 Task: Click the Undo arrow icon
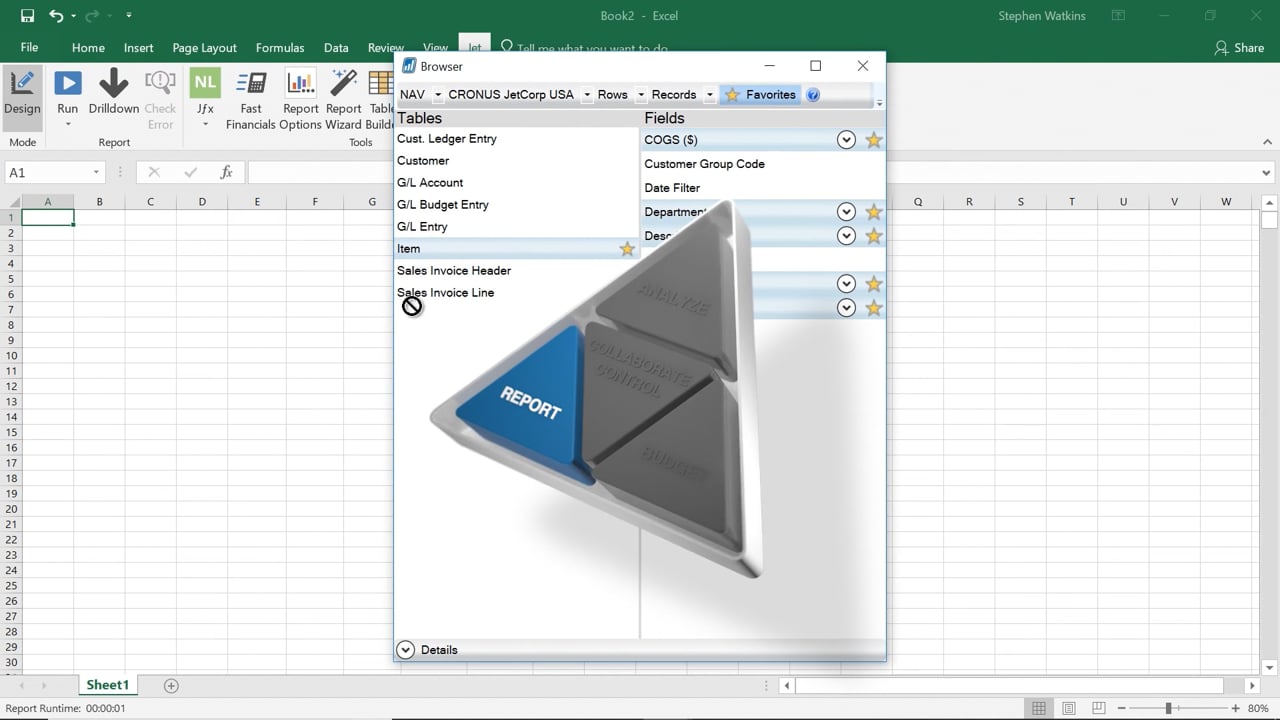point(56,16)
